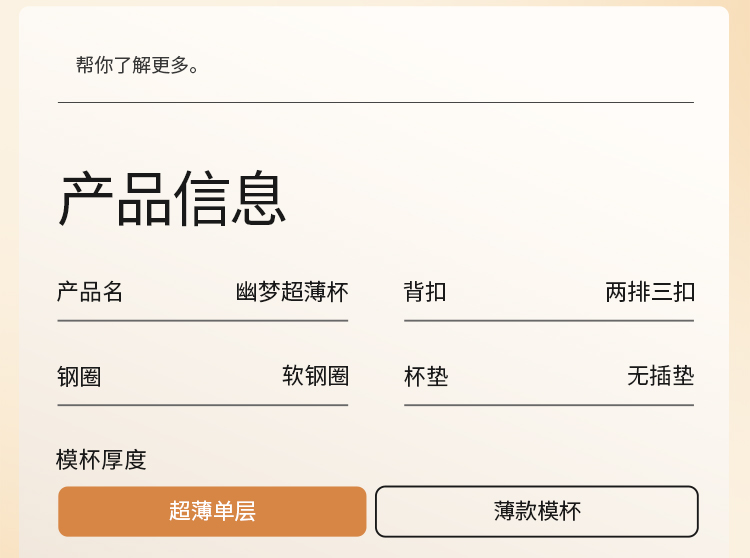Click the divider line below the intro text
This screenshot has width=750, height=558.
[375, 102]
